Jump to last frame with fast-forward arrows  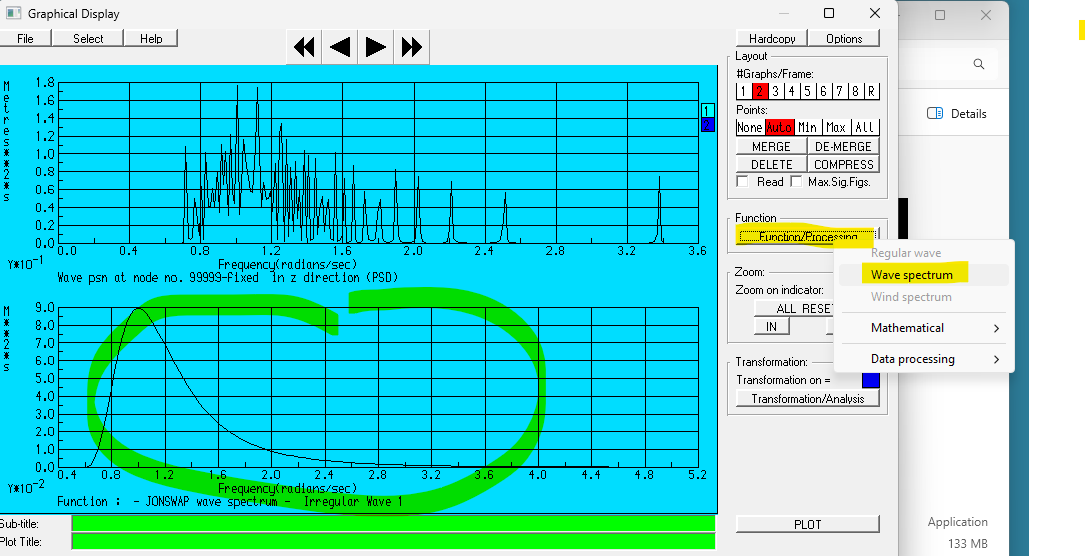(411, 47)
